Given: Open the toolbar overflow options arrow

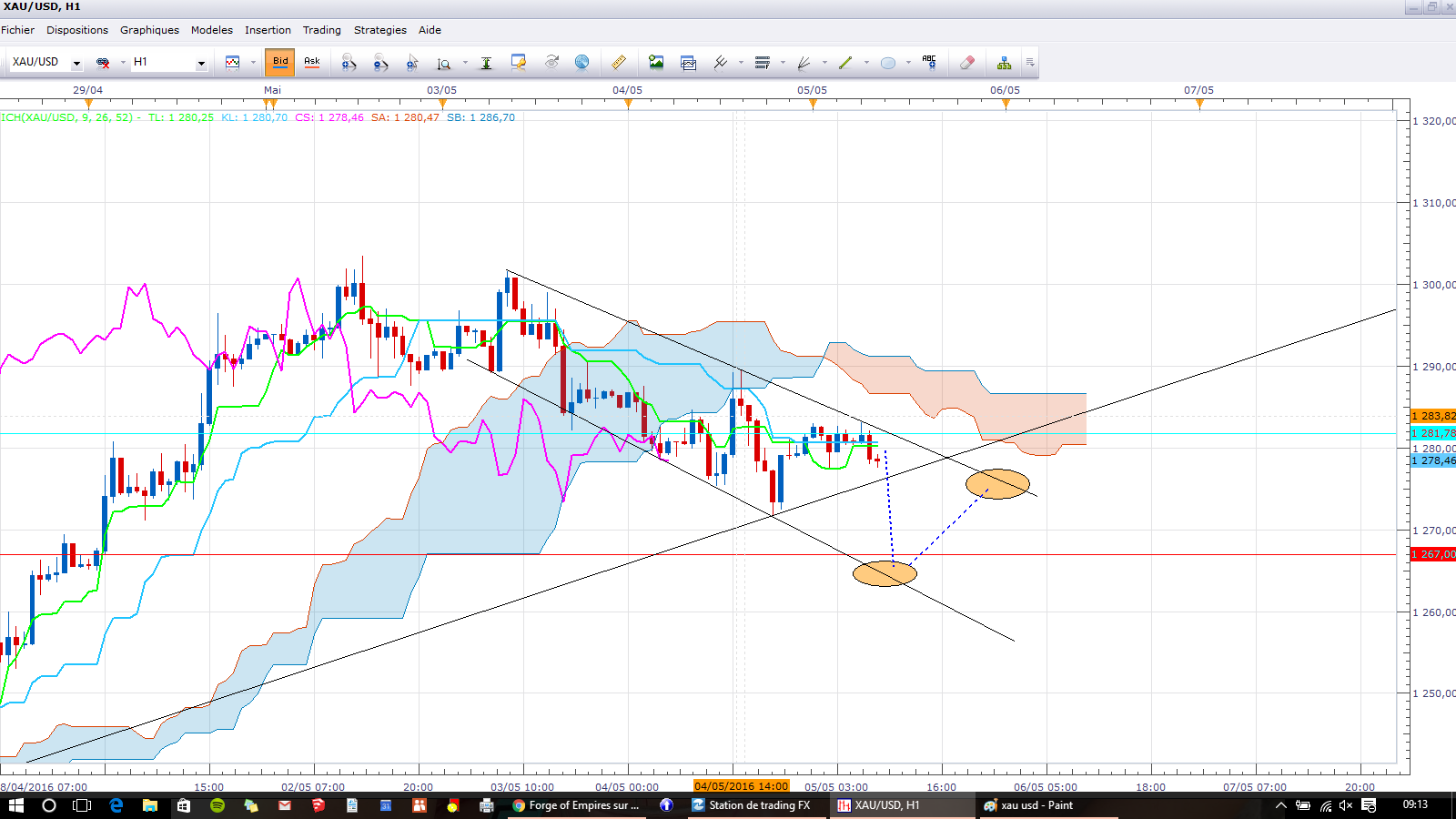Looking at the screenshot, I should pyautogui.click(x=1030, y=63).
